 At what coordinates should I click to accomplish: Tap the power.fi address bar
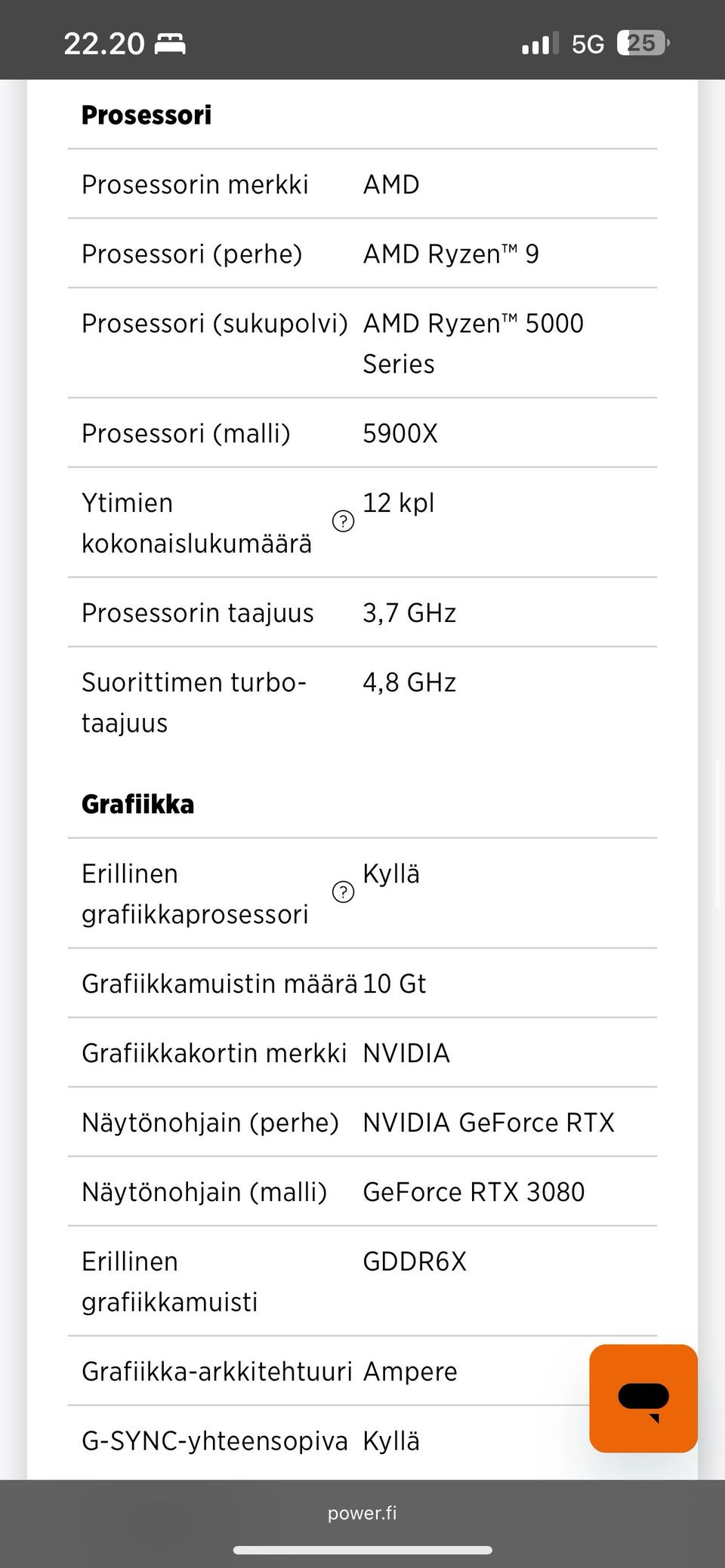(x=362, y=1513)
